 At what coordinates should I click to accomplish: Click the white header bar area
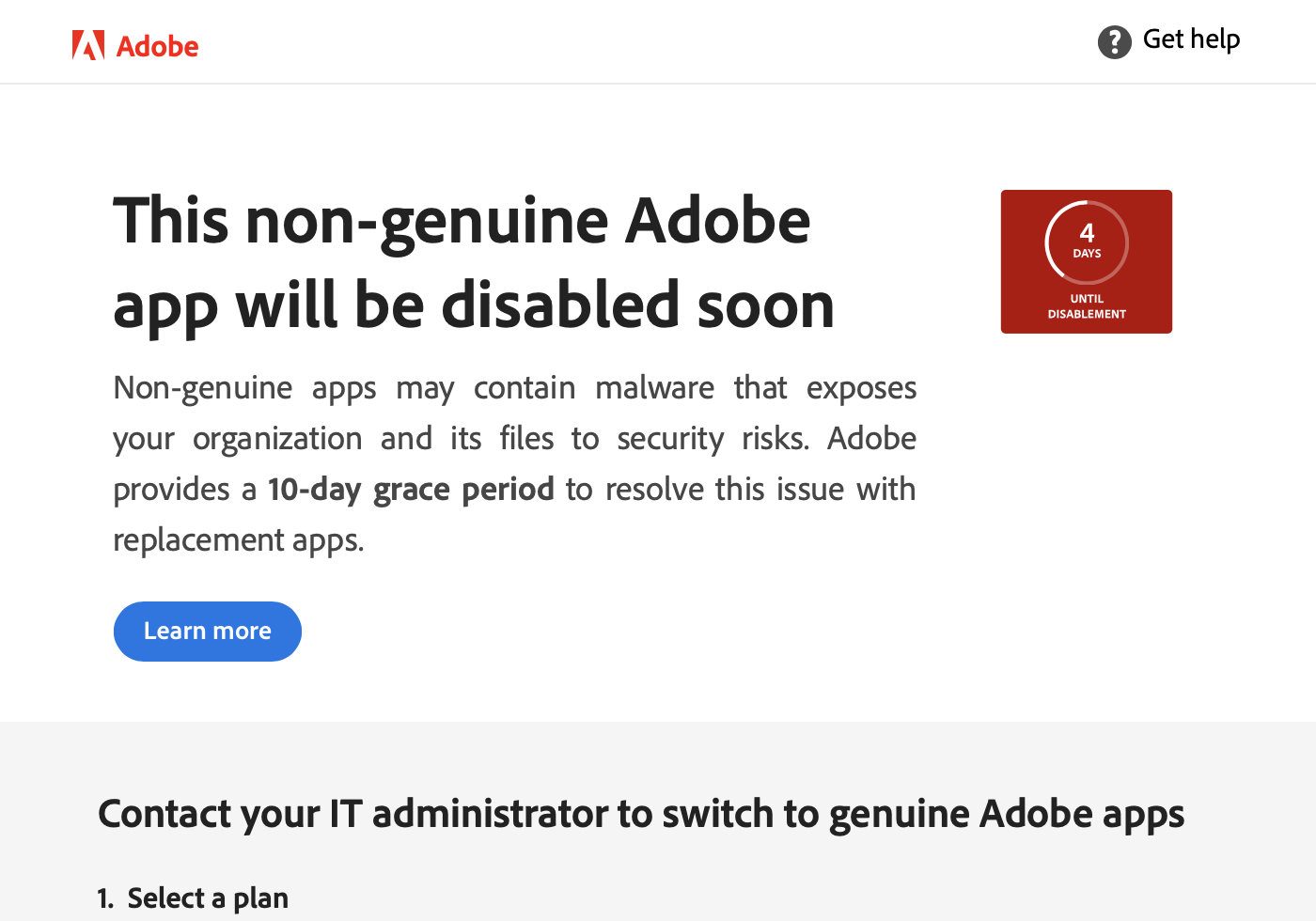(658, 41)
